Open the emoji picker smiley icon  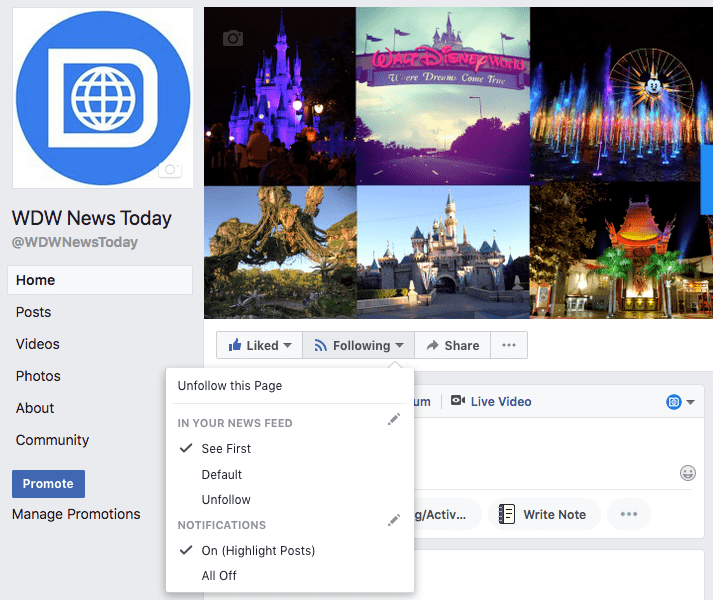(x=688, y=473)
